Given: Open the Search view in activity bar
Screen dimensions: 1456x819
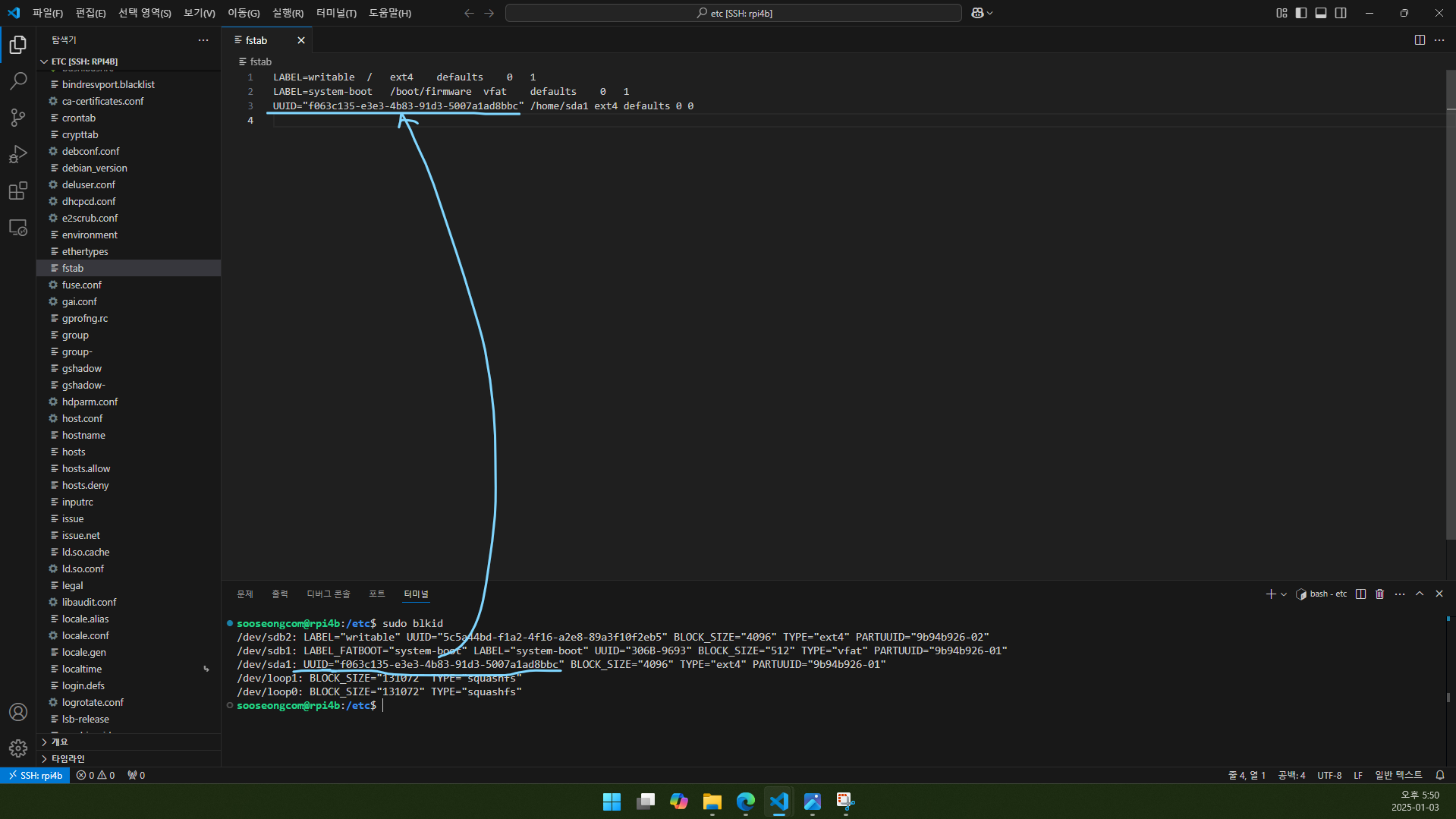Looking at the screenshot, I should point(18,80).
